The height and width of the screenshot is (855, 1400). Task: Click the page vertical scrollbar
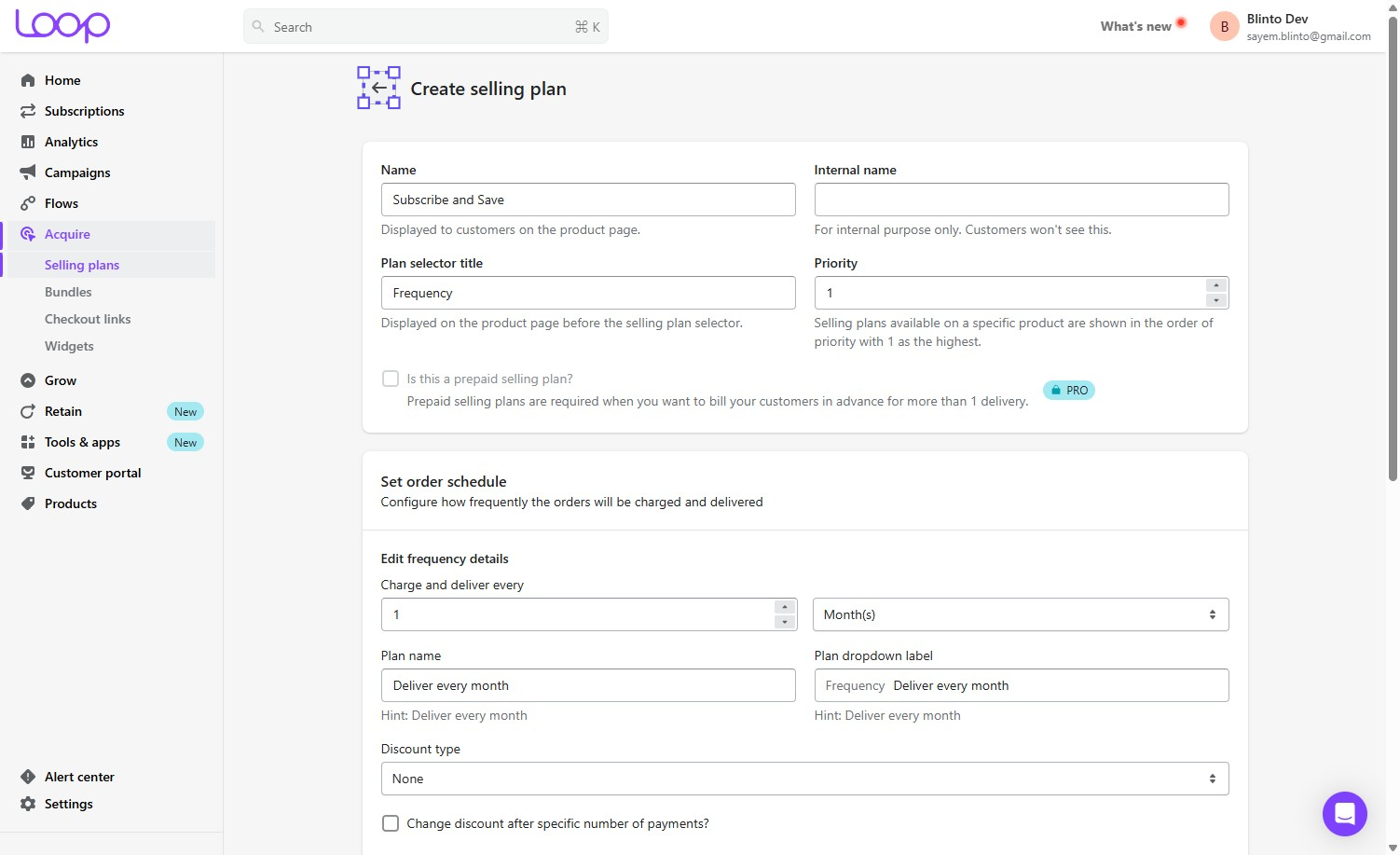[x=1393, y=247]
